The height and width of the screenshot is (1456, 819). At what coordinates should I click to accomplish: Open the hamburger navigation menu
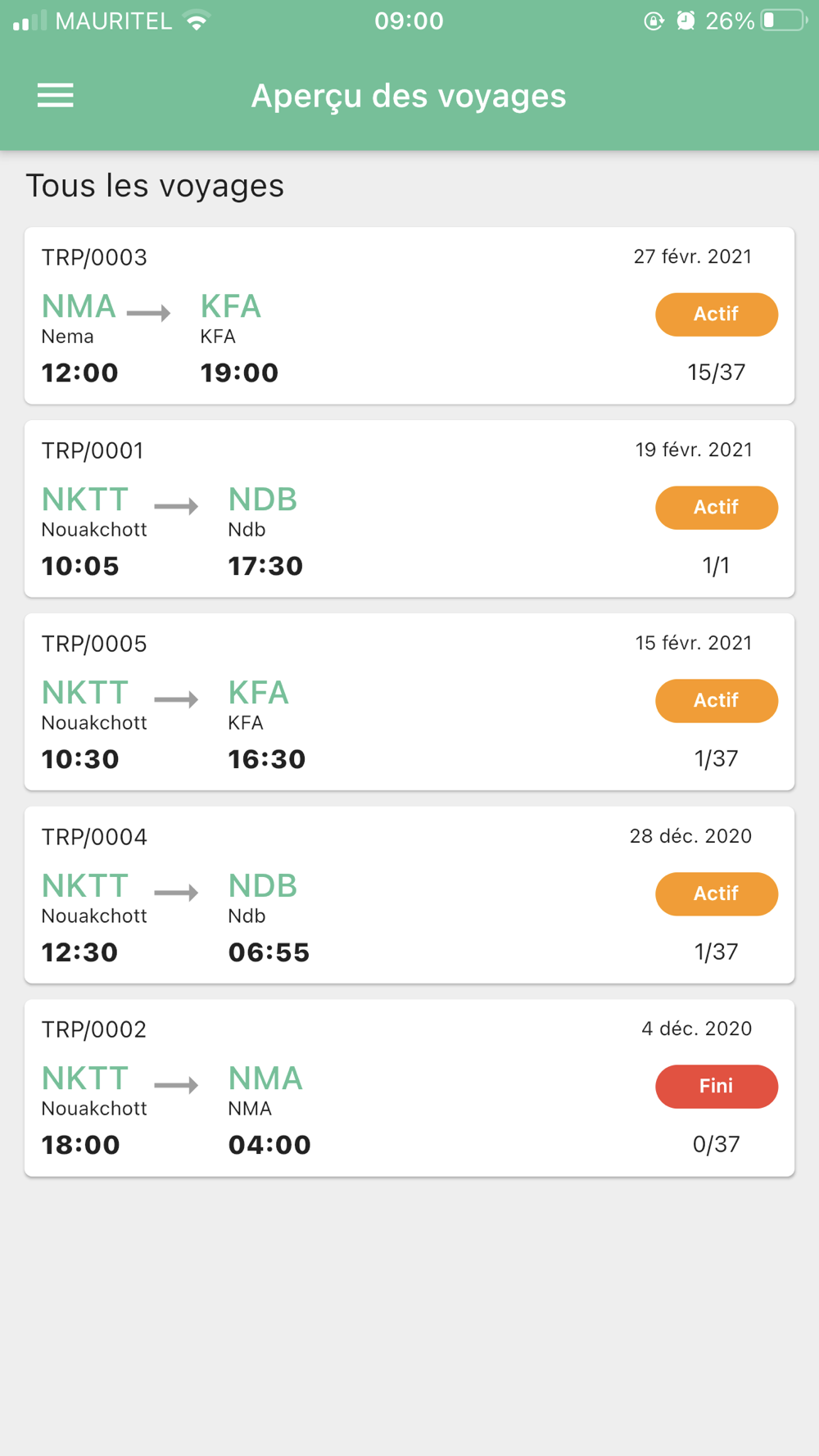tap(56, 96)
